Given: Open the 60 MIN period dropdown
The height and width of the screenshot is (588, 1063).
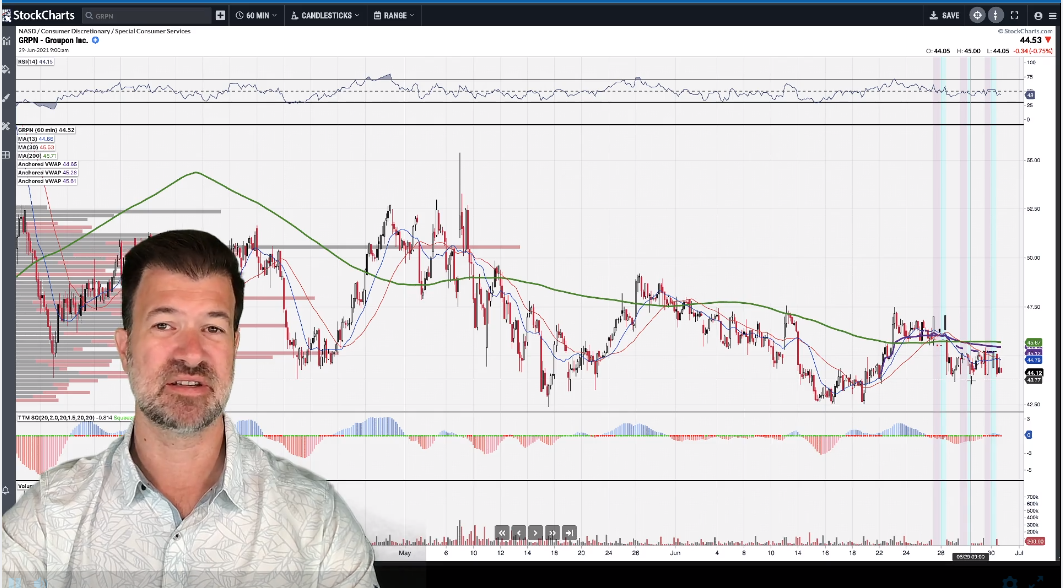Looking at the screenshot, I should 256,15.
